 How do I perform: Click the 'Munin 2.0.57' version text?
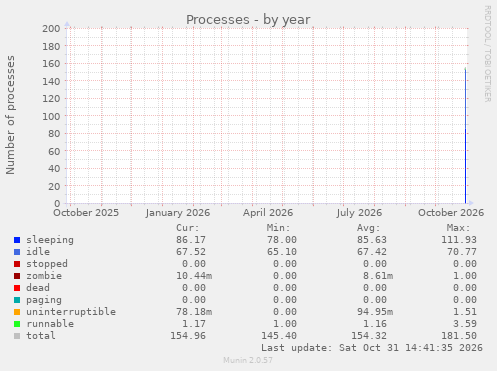[x=248, y=360]
